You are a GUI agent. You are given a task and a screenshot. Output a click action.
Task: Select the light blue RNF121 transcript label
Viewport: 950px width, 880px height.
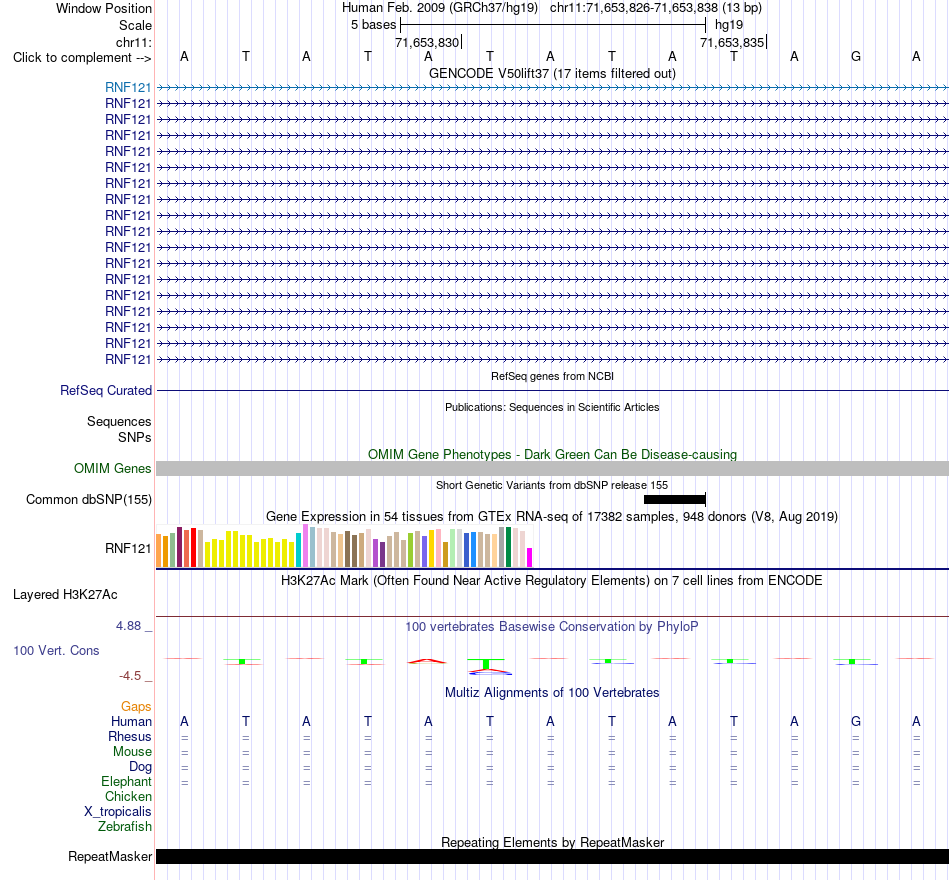pyautogui.click(x=128, y=87)
